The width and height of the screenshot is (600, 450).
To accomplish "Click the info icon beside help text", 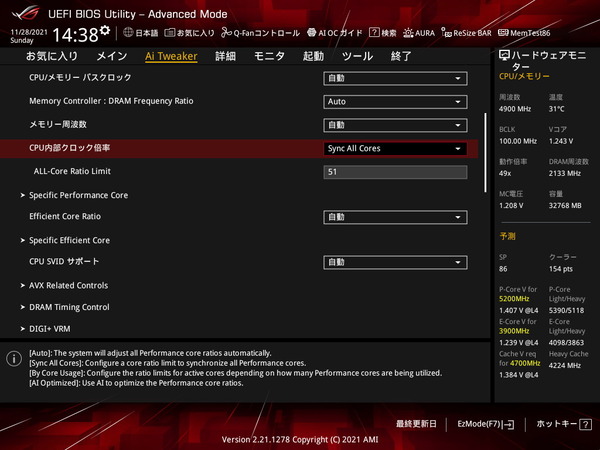I will pos(14,359).
